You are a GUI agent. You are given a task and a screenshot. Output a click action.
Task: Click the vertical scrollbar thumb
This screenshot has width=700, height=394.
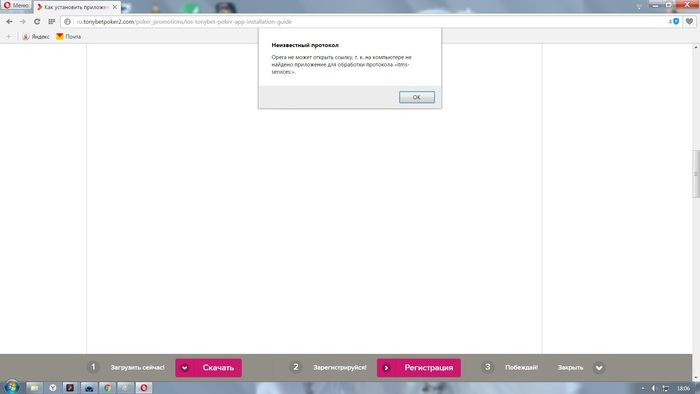click(696, 174)
